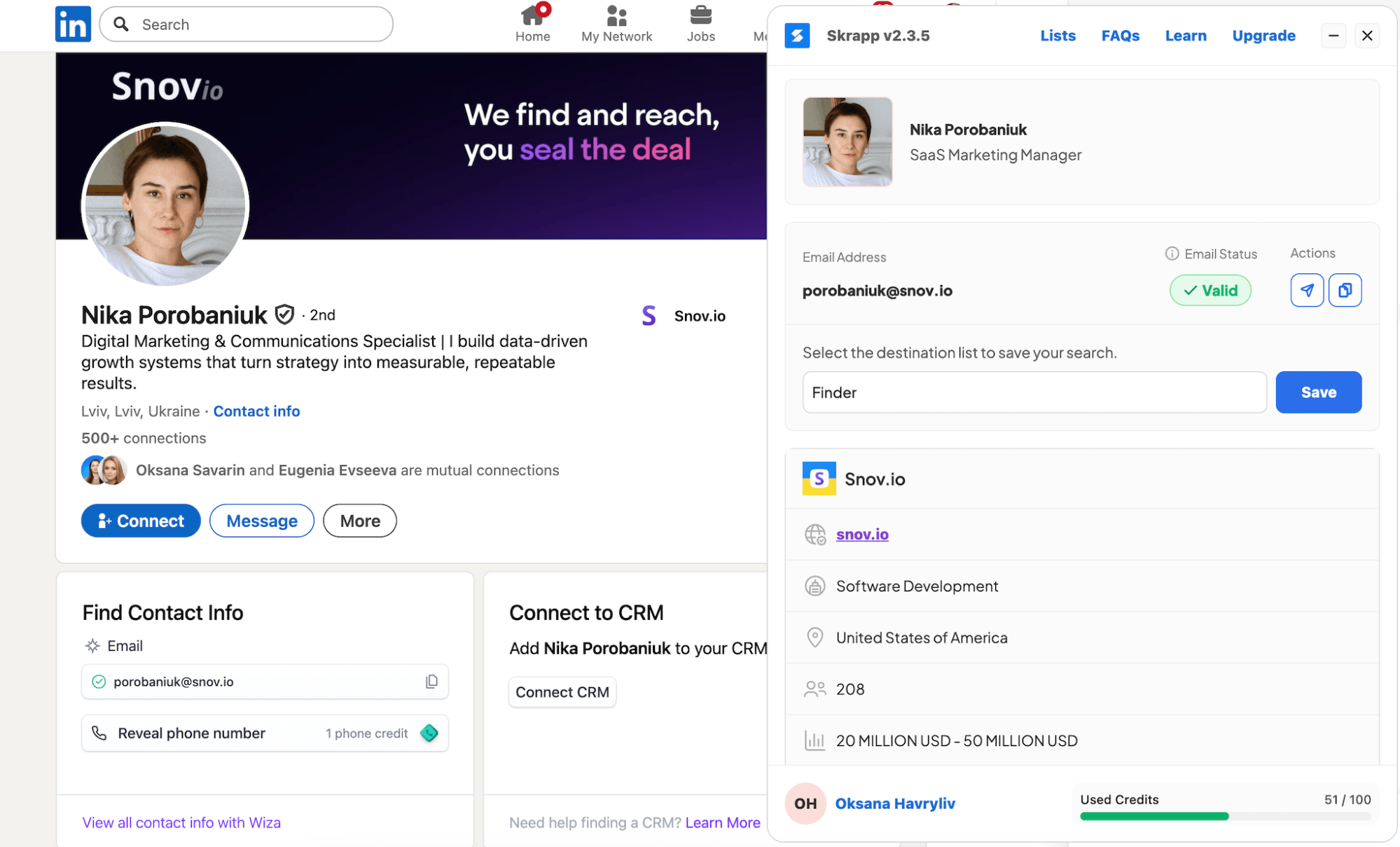The image size is (1400, 847).
Task: Click the Skrapp logo icon
Action: point(797,36)
